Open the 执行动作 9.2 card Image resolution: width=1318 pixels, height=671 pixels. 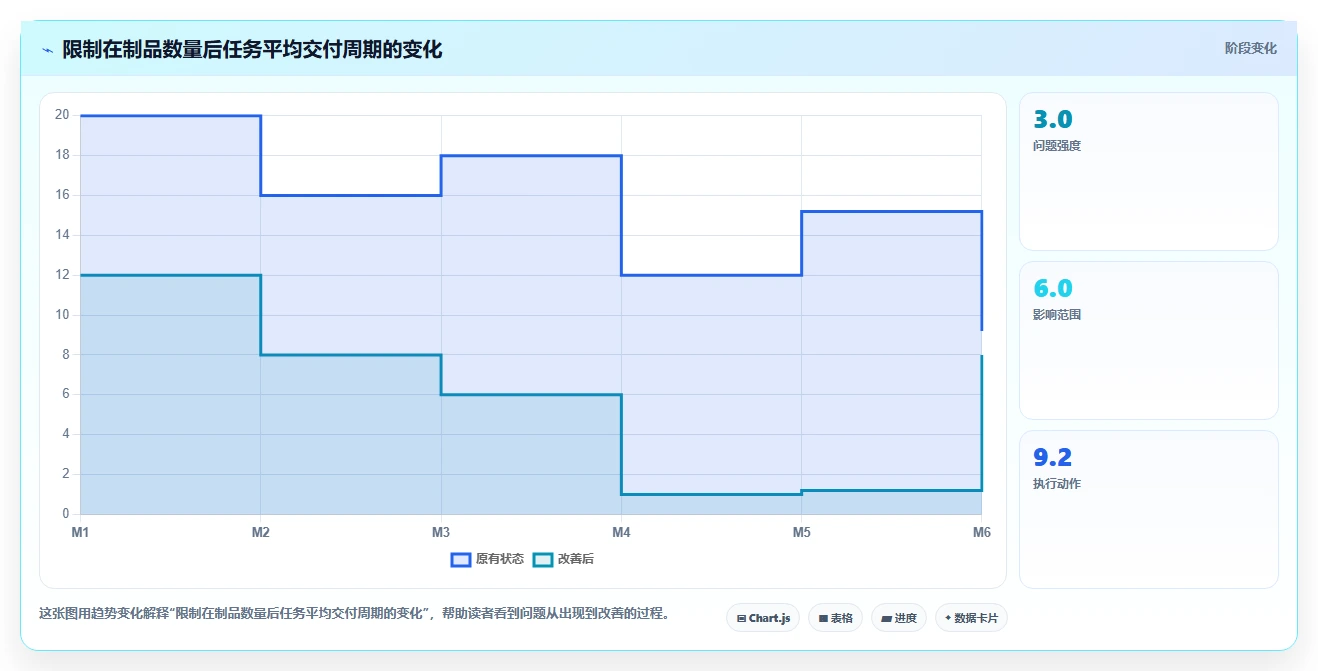[x=1148, y=509]
